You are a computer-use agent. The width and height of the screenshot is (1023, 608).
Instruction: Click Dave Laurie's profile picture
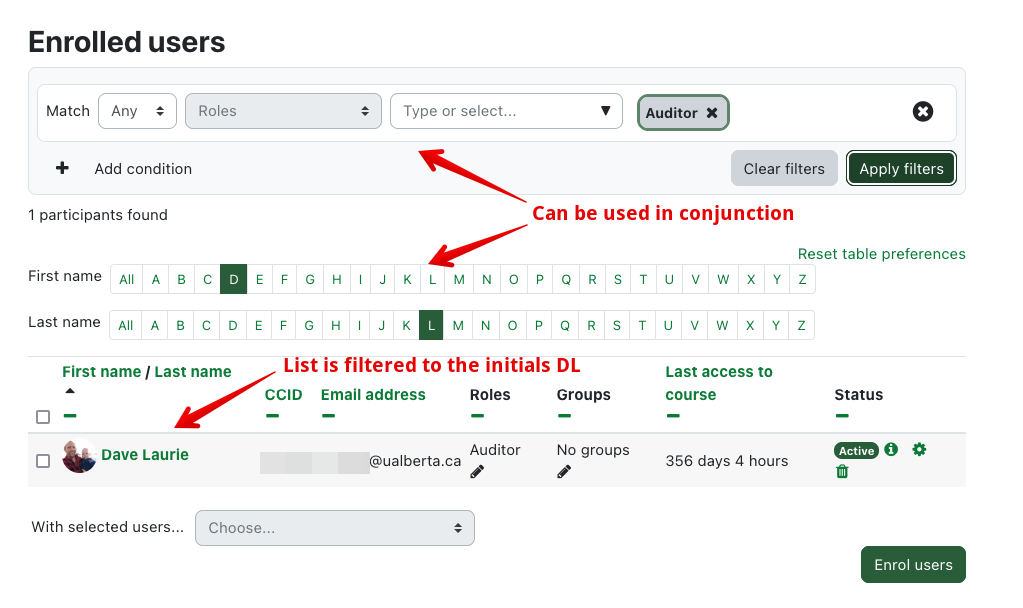click(79, 456)
